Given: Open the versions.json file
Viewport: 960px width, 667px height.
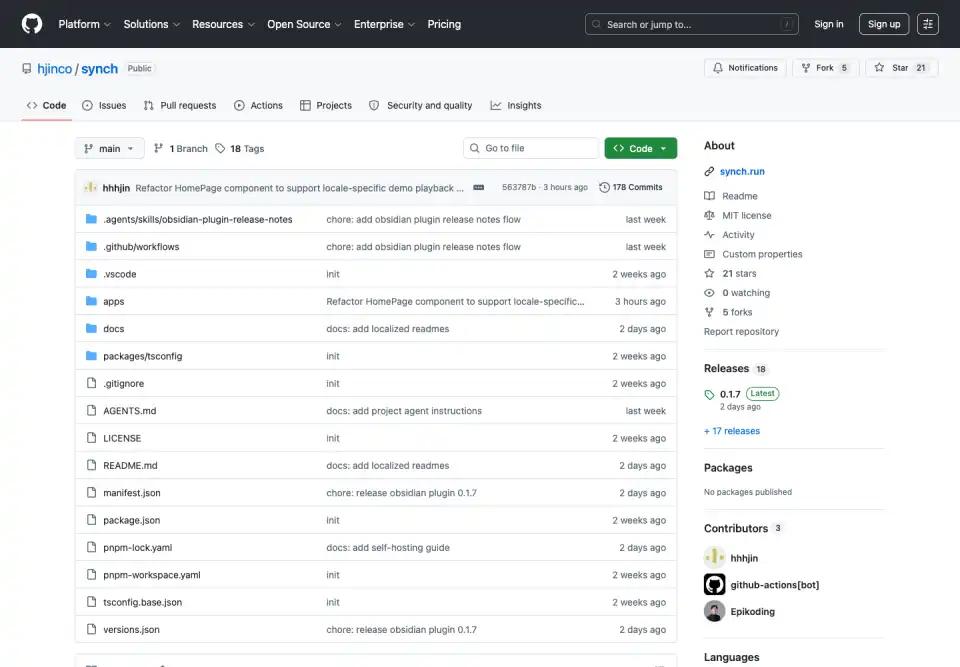Looking at the screenshot, I should coord(131,630).
